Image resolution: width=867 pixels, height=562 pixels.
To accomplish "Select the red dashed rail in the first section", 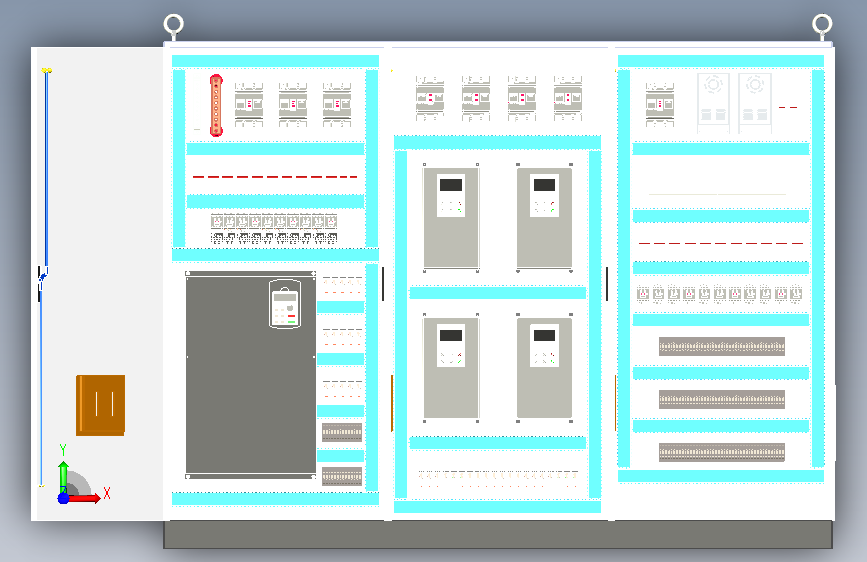I will click(275, 177).
